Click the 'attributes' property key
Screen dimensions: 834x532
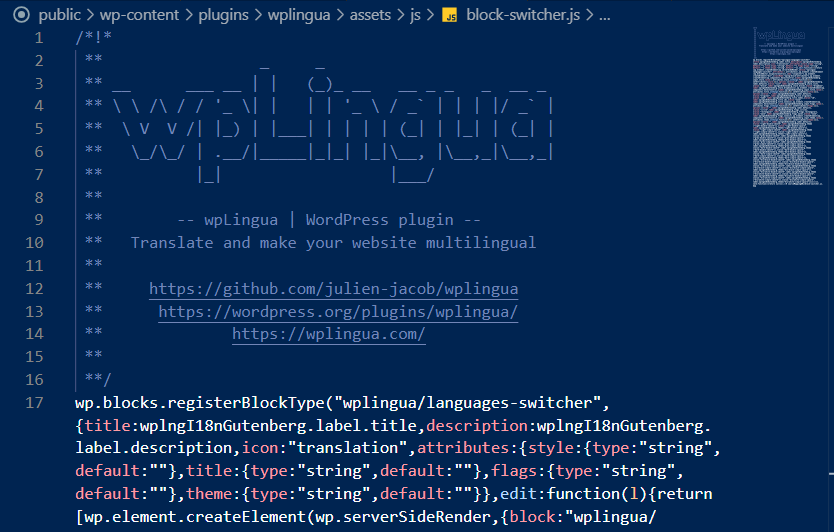(x=463, y=448)
